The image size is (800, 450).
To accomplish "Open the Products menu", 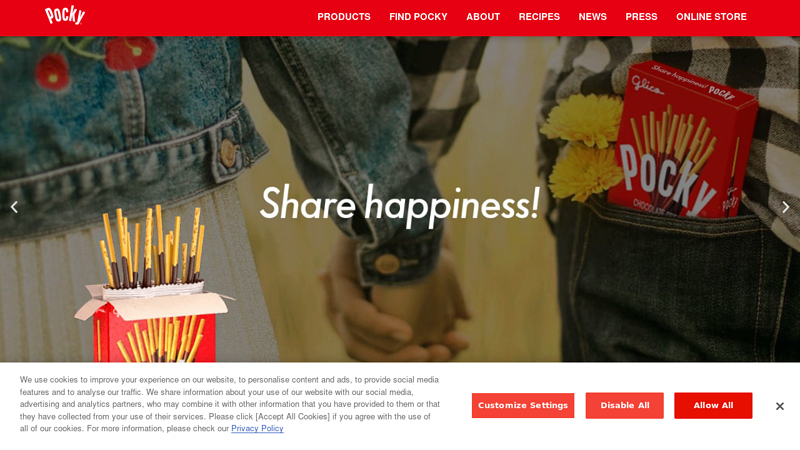I will [344, 17].
